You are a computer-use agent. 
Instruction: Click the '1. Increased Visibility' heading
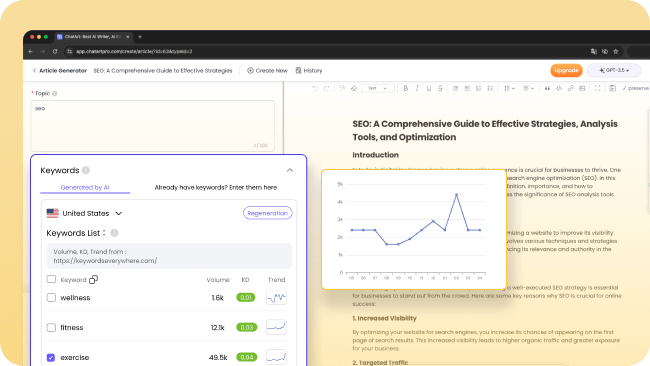384,318
